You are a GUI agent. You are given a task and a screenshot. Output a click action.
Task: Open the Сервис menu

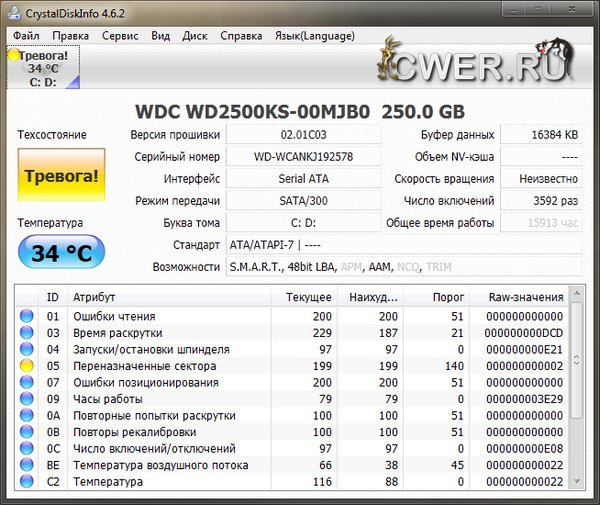click(120, 35)
